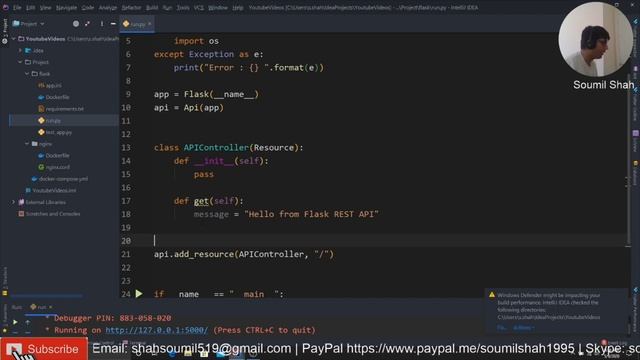Open the Project view dropdown

(x=29, y=24)
